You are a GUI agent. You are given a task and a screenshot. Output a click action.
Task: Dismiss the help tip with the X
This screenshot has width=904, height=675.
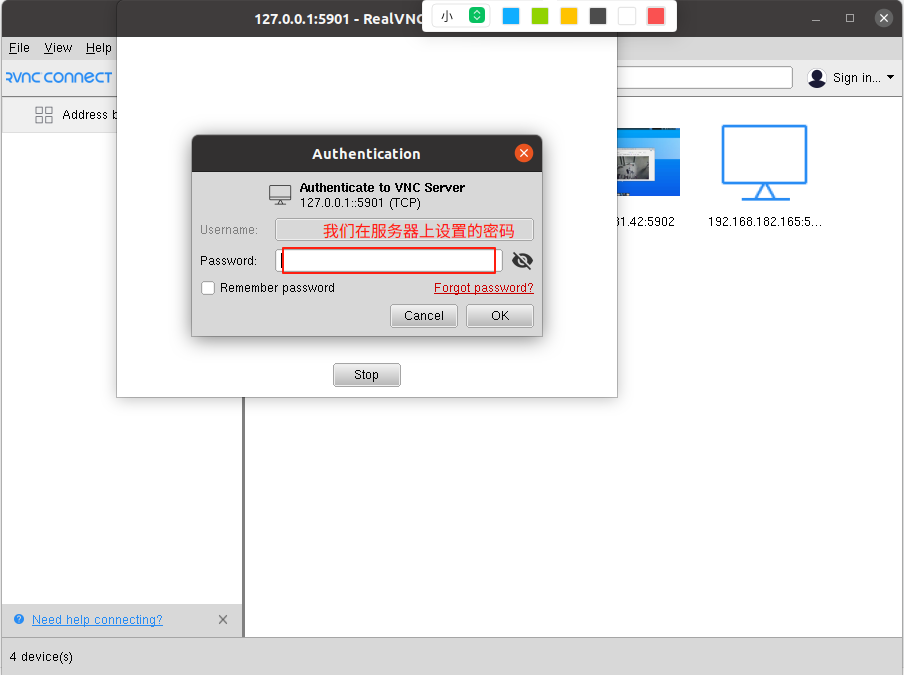click(222, 619)
